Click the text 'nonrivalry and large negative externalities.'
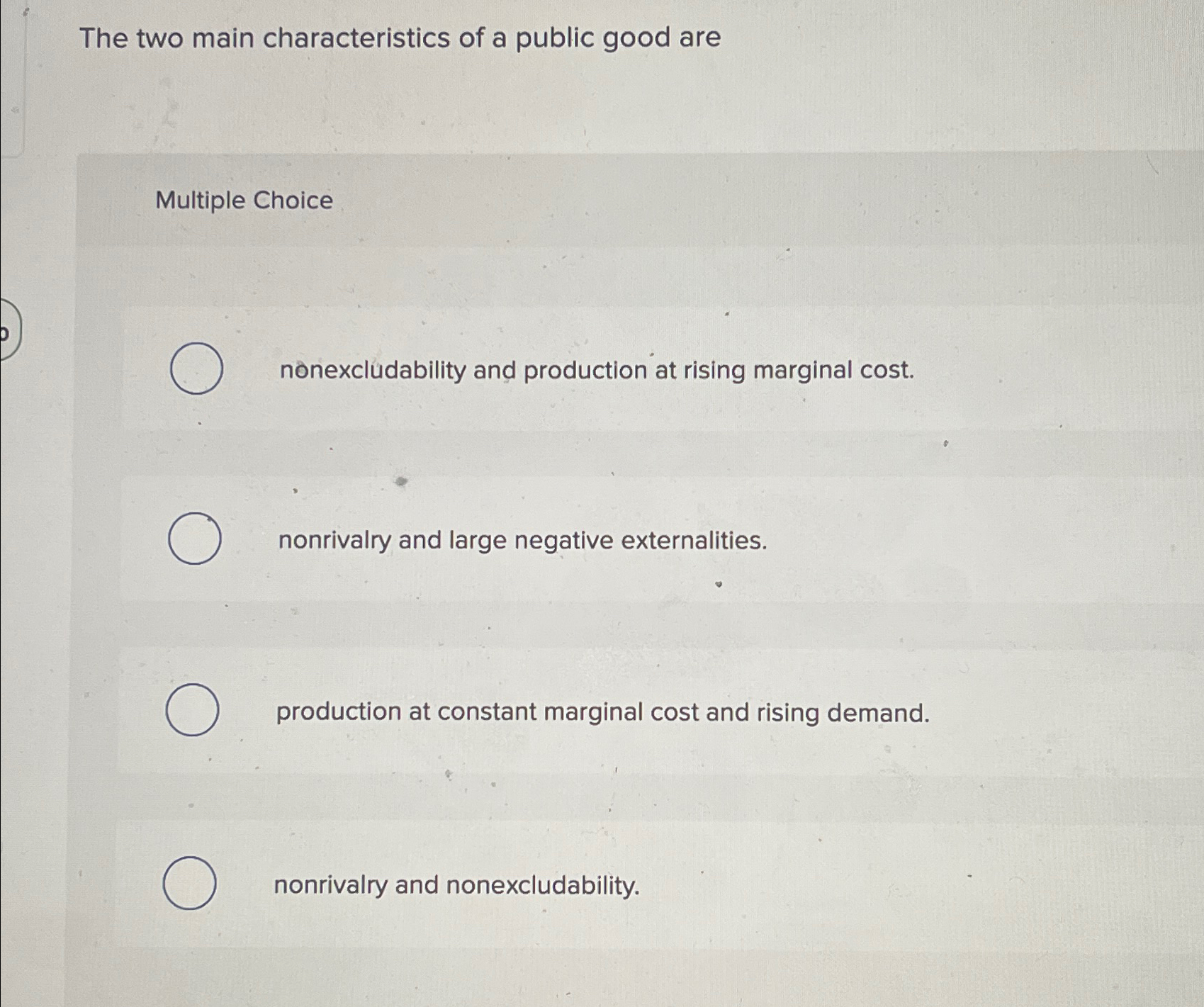The height and width of the screenshot is (1007, 1204). tap(523, 541)
